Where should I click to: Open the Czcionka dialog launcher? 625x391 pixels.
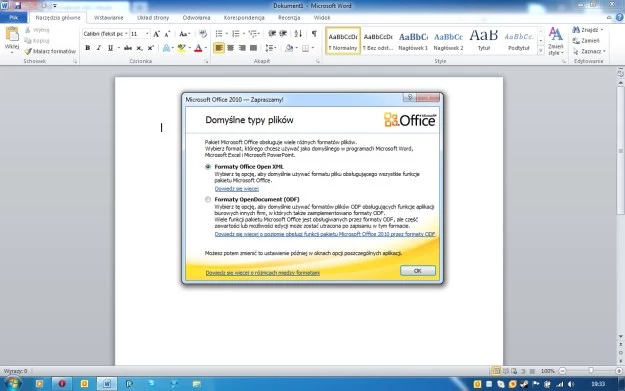206,61
